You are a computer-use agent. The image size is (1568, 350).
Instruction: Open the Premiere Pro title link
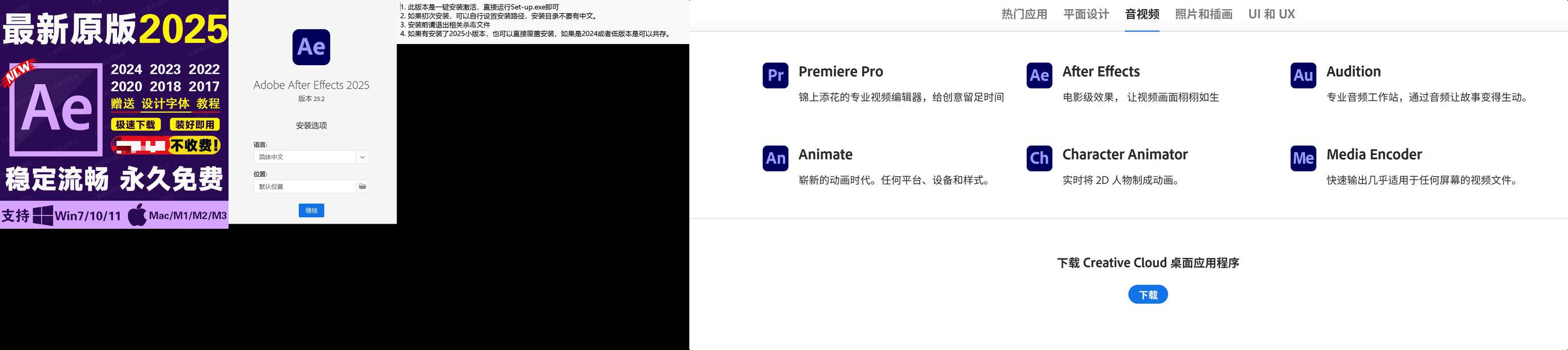[841, 71]
